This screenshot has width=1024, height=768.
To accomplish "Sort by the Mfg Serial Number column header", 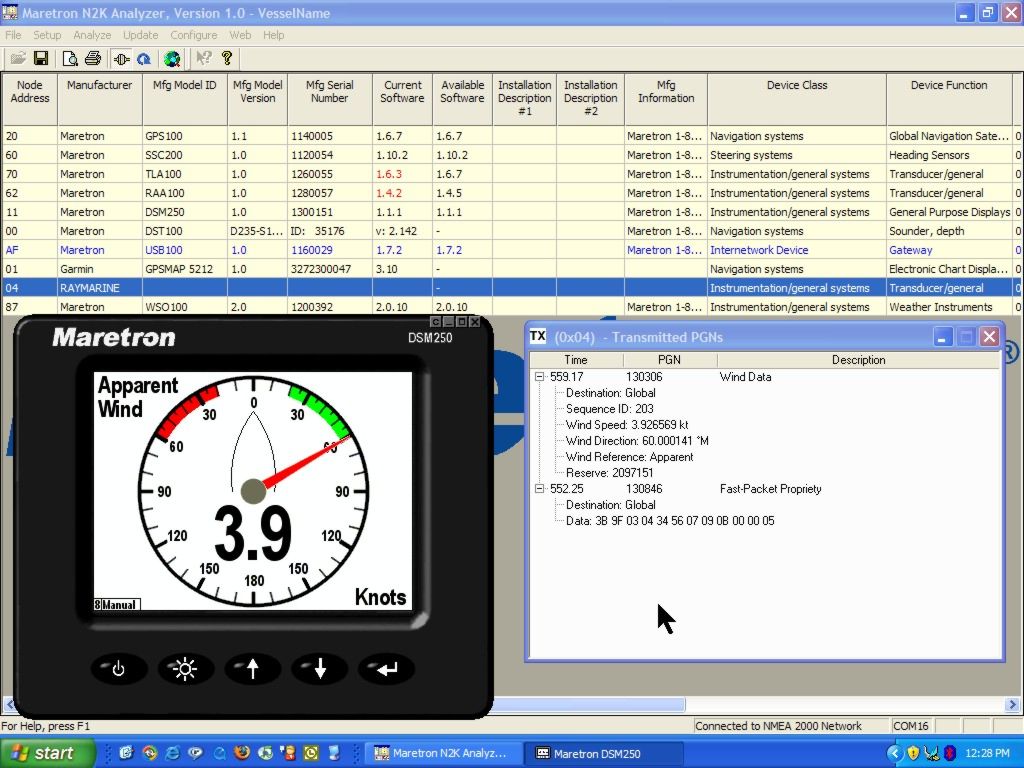I will 330,99.
